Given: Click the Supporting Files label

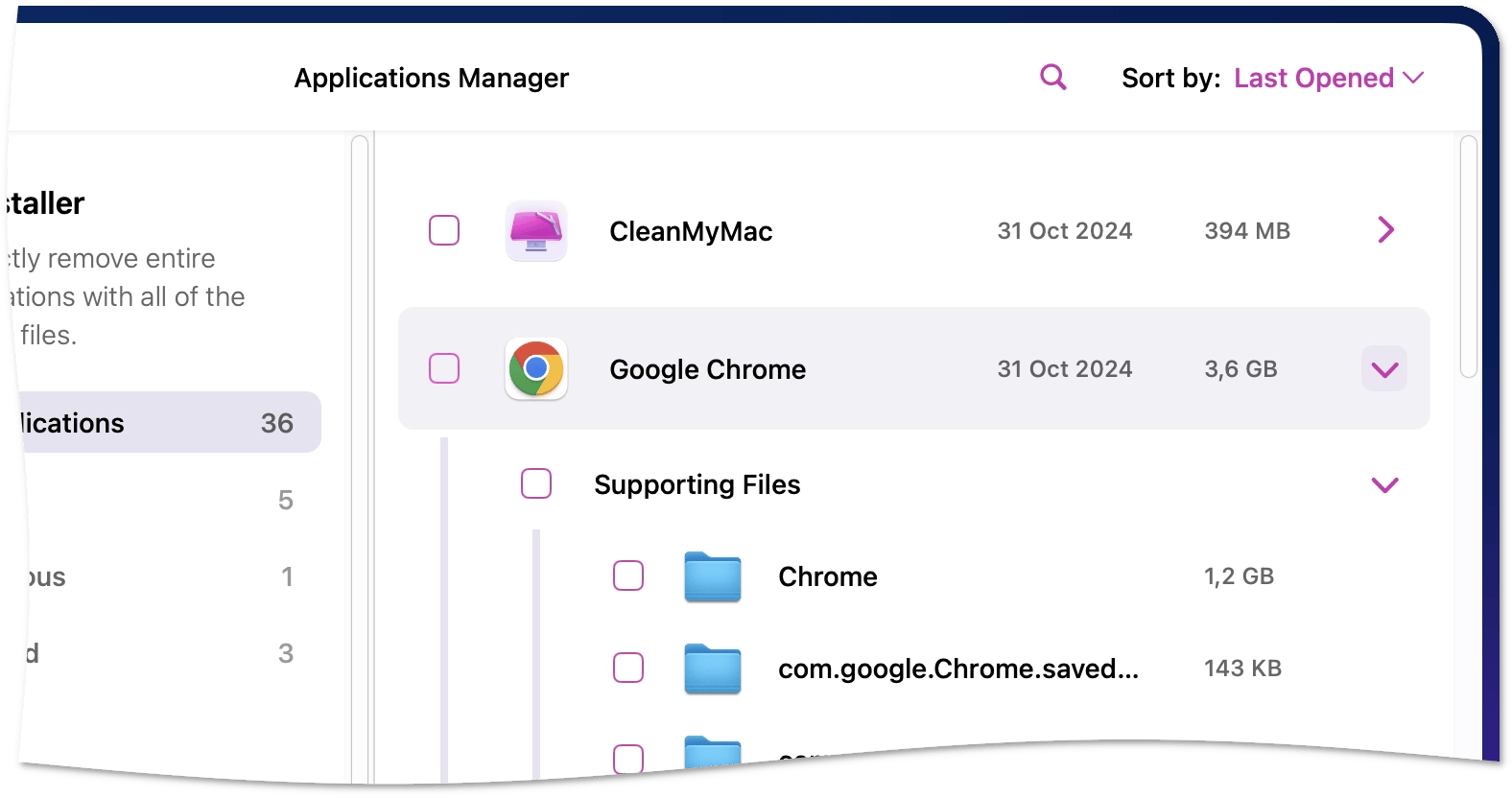Looking at the screenshot, I should [697, 484].
